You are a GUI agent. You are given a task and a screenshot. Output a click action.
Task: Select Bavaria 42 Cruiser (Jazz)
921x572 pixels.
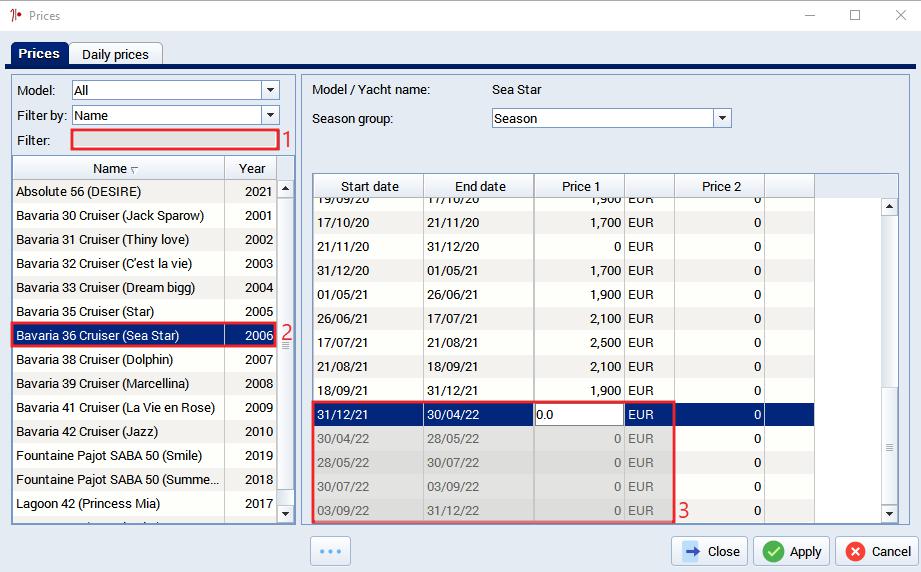tap(144, 432)
